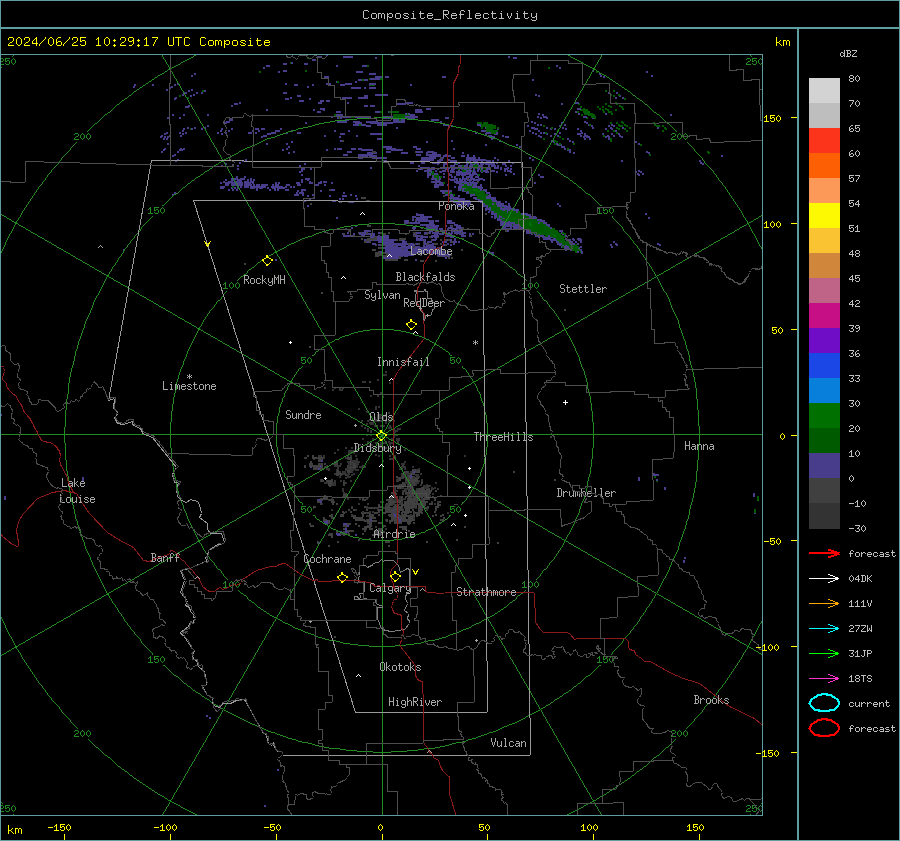Click the Banff town label

click(x=165, y=558)
